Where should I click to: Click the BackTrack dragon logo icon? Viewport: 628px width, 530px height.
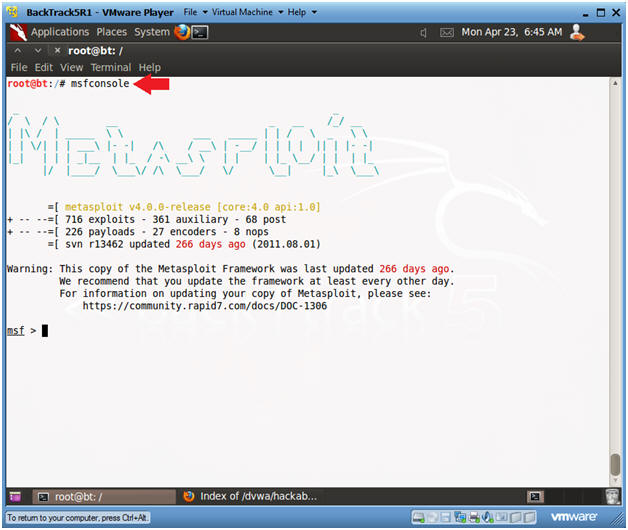tap(18, 32)
